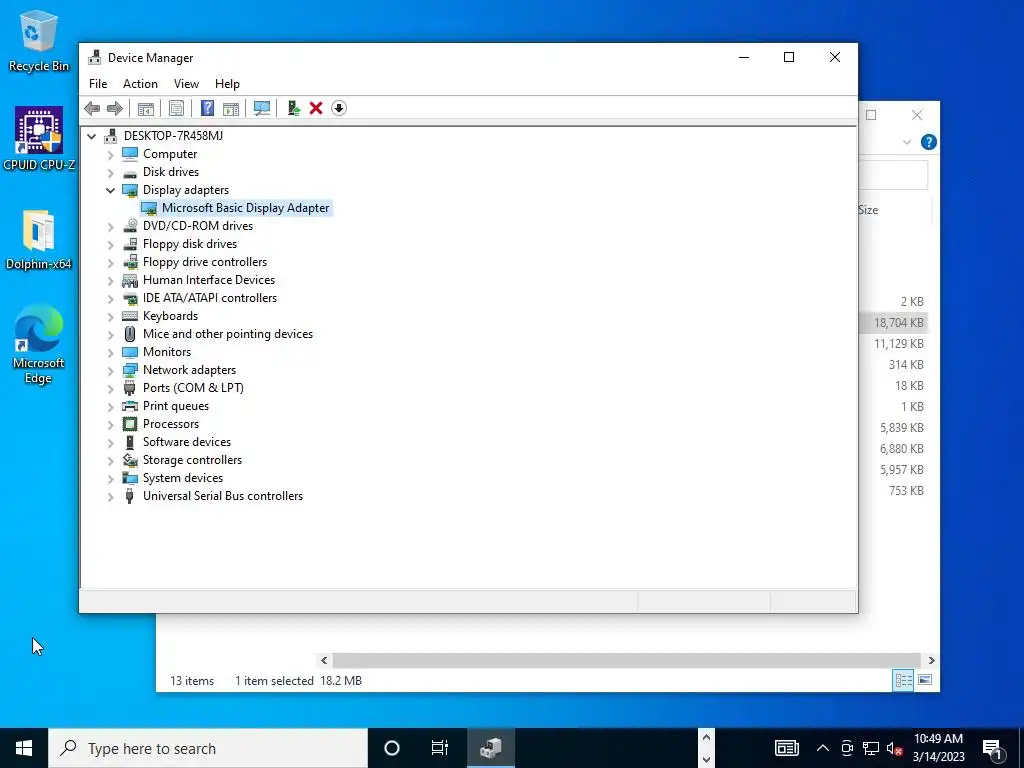Select Floppy drive controllers item
Image resolution: width=1024 pixels, height=768 pixels.
[205, 262]
